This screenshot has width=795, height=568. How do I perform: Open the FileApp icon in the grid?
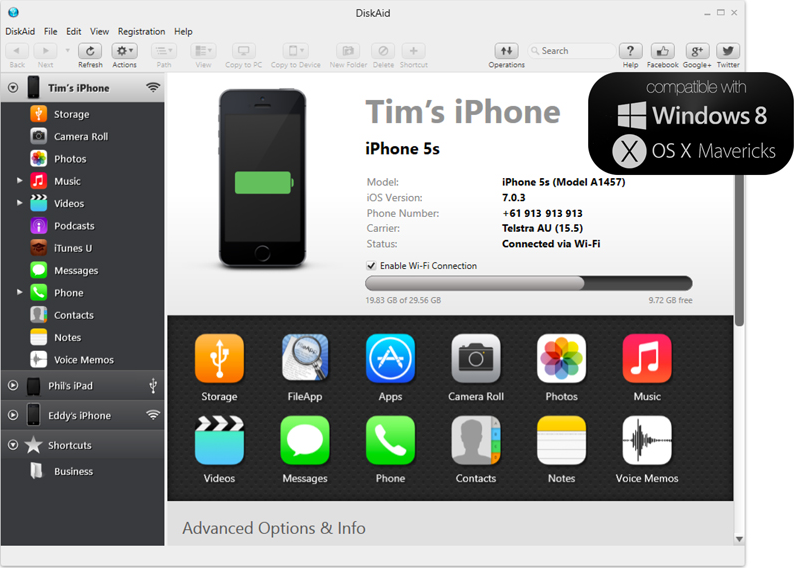(305, 359)
